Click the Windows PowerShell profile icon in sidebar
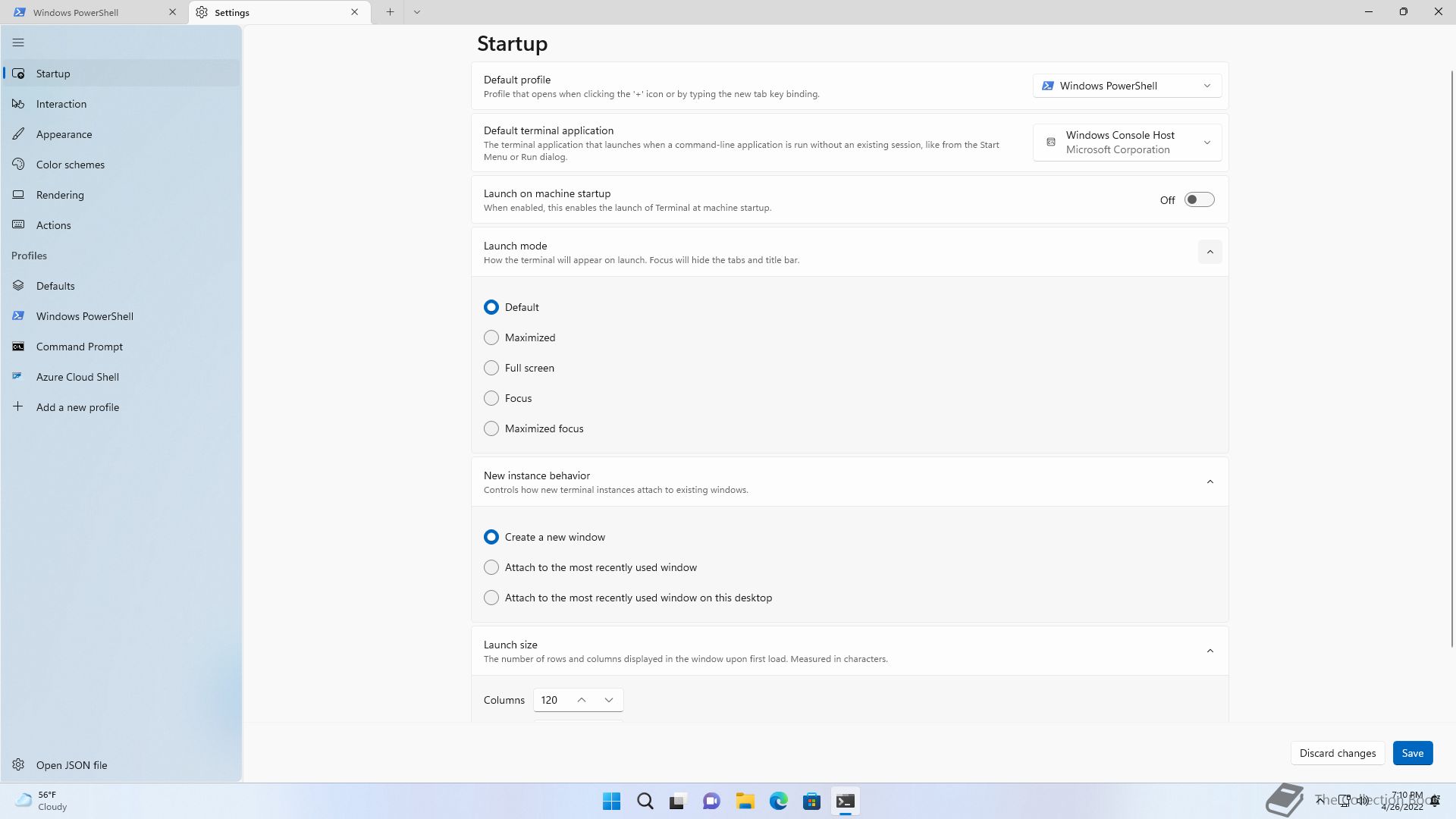The width and height of the screenshot is (1456, 819). [18, 316]
